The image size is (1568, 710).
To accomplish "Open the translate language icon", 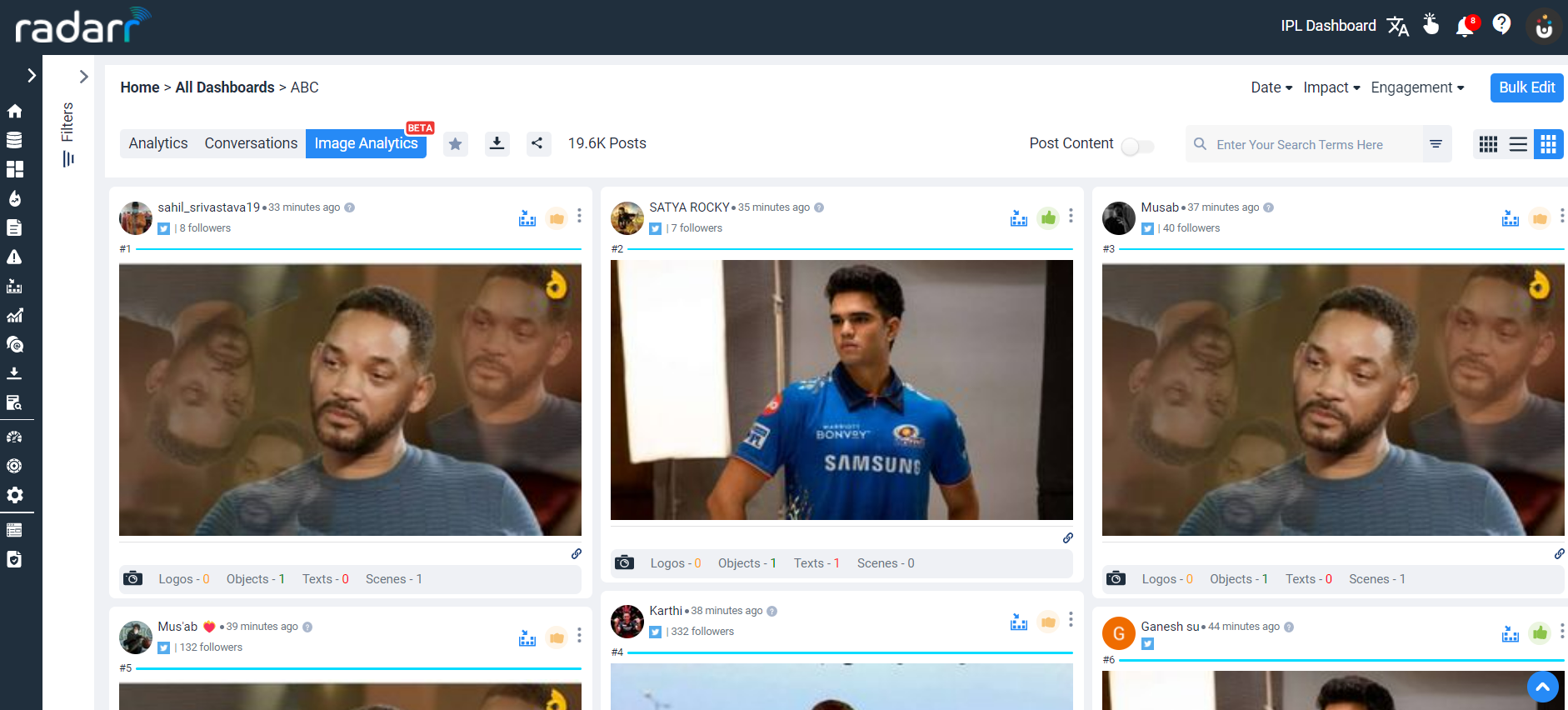I will tap(1398, 26).
